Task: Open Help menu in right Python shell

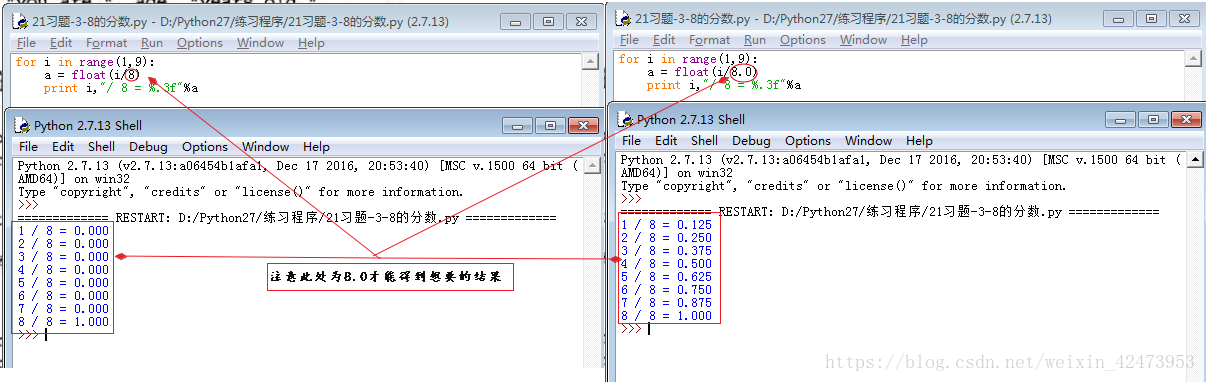Action: pos(919,141)
